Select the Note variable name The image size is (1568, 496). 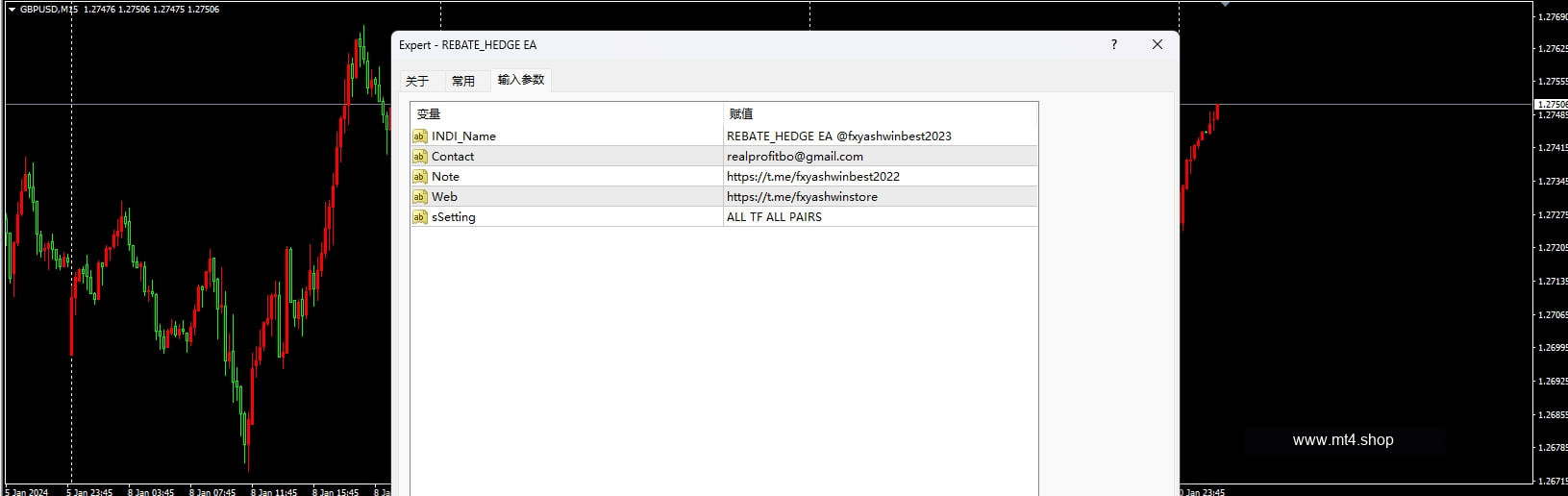(445, 177)
